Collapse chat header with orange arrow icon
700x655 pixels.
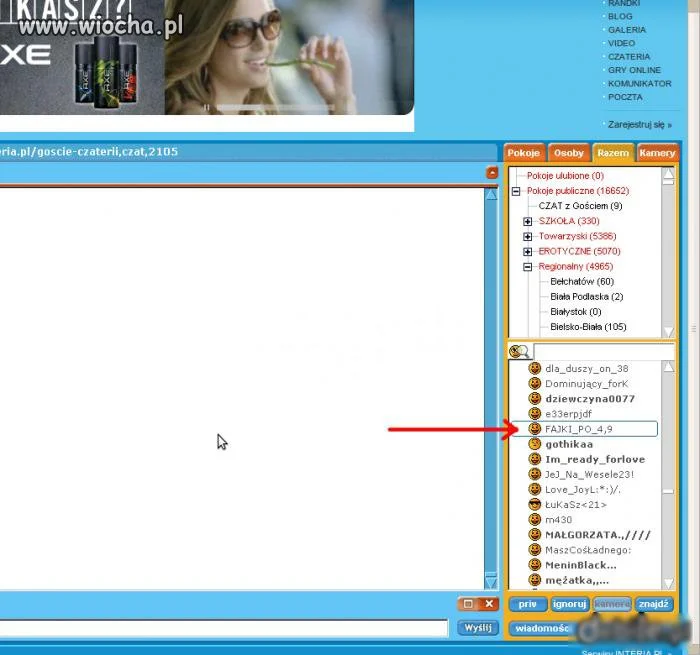point(492,173)
